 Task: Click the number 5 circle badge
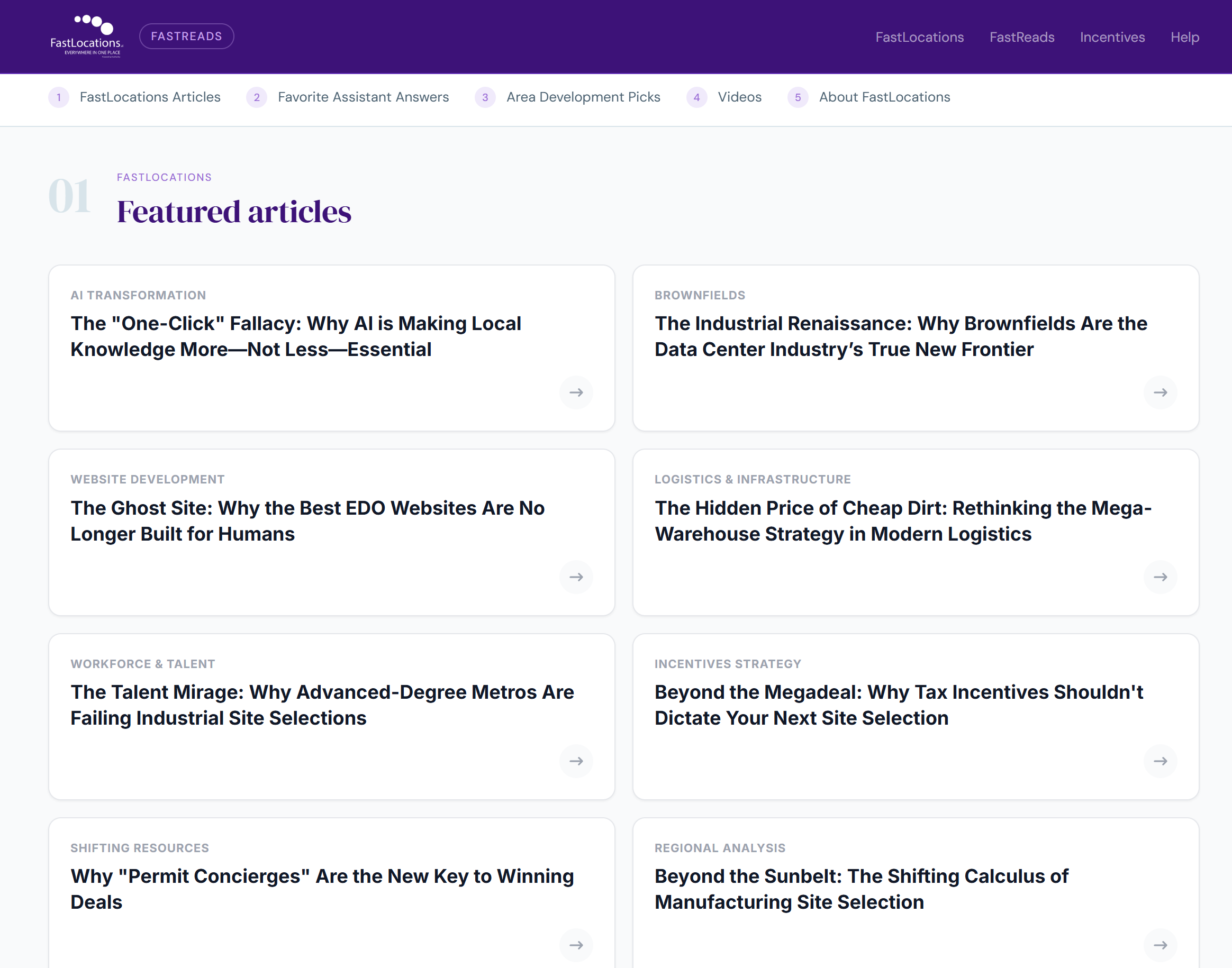pos(798,97)
